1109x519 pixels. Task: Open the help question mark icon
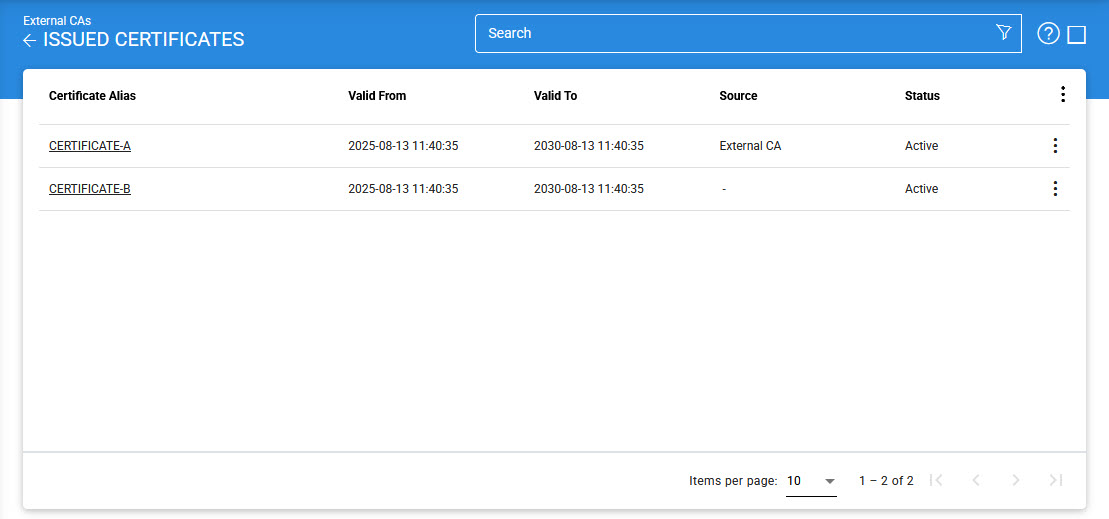pyautogui.click(x=1048, y=34)
